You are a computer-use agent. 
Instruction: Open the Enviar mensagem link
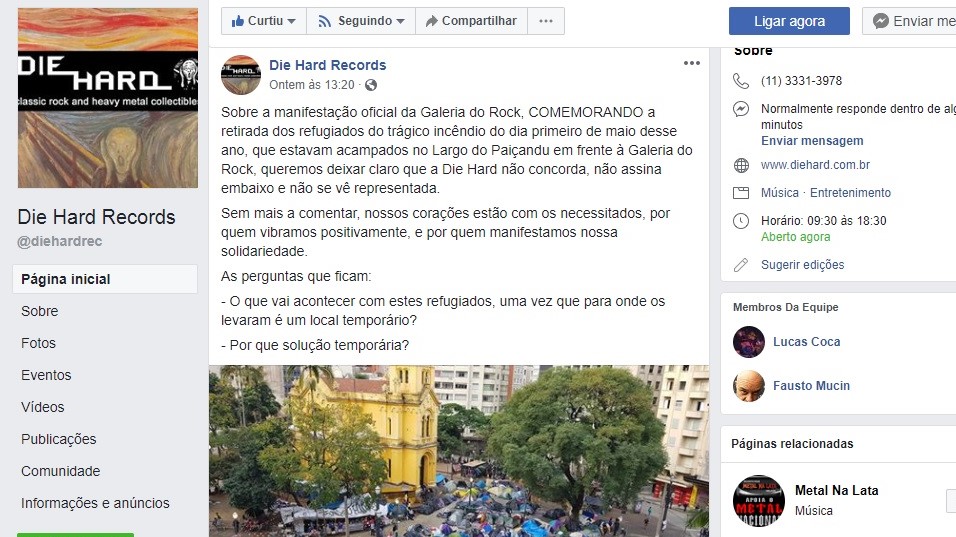pos(812,141)
